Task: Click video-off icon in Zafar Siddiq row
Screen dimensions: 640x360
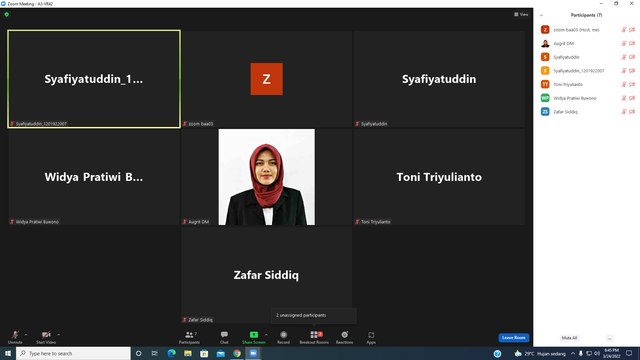Action: (x=632, y=112)
